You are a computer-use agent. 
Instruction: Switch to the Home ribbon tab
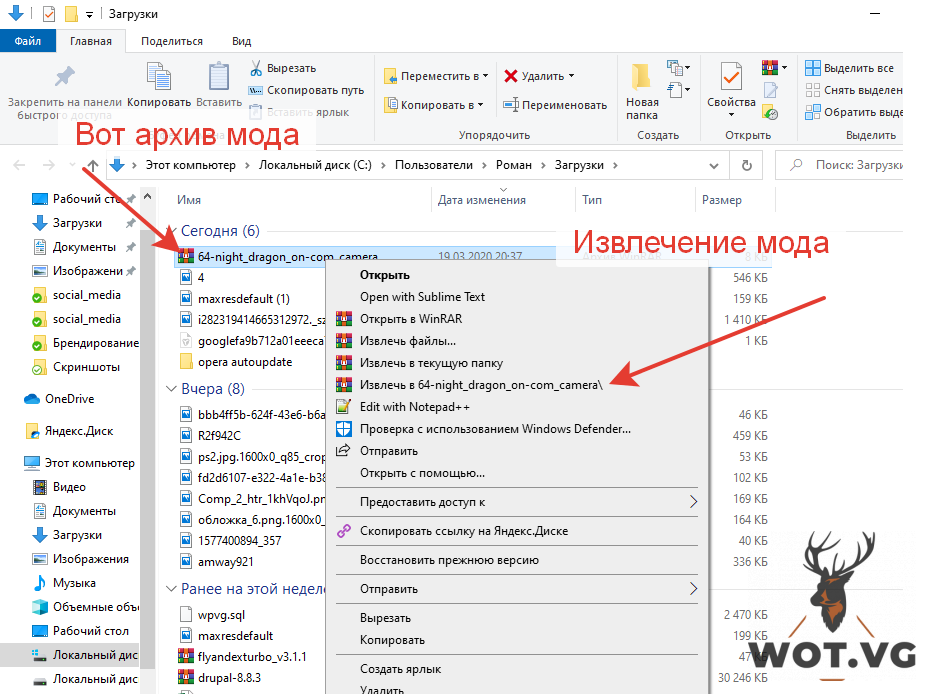click(91, 41)
